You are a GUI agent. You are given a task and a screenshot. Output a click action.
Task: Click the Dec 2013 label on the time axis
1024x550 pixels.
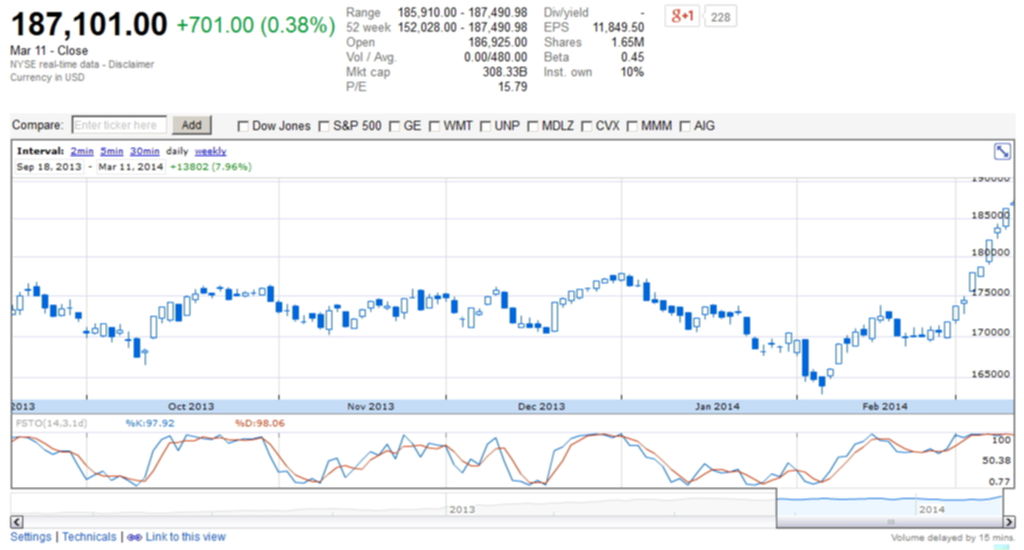pos(541,406)
